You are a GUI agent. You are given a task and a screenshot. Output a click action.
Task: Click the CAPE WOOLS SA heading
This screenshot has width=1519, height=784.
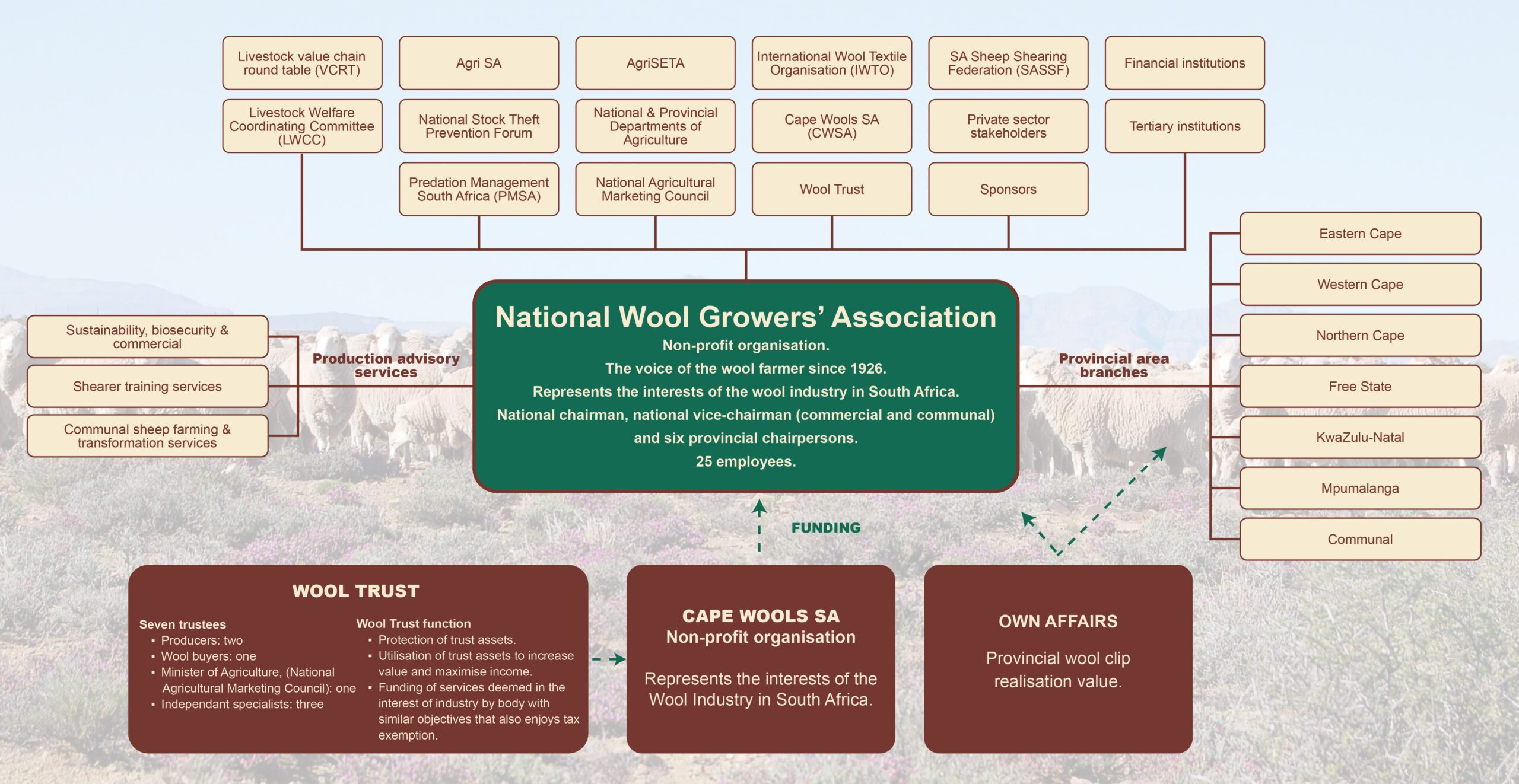[x=761, y=616]
